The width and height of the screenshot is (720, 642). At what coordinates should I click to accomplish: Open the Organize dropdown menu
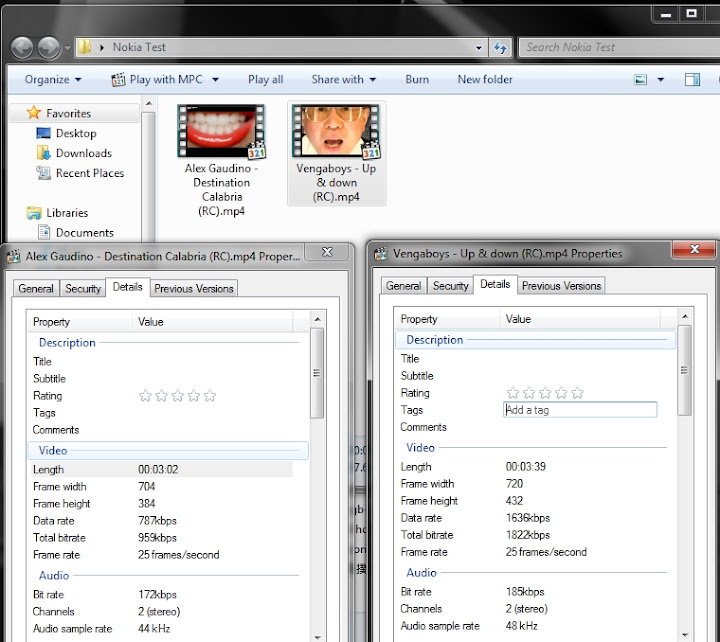point(53,80)
